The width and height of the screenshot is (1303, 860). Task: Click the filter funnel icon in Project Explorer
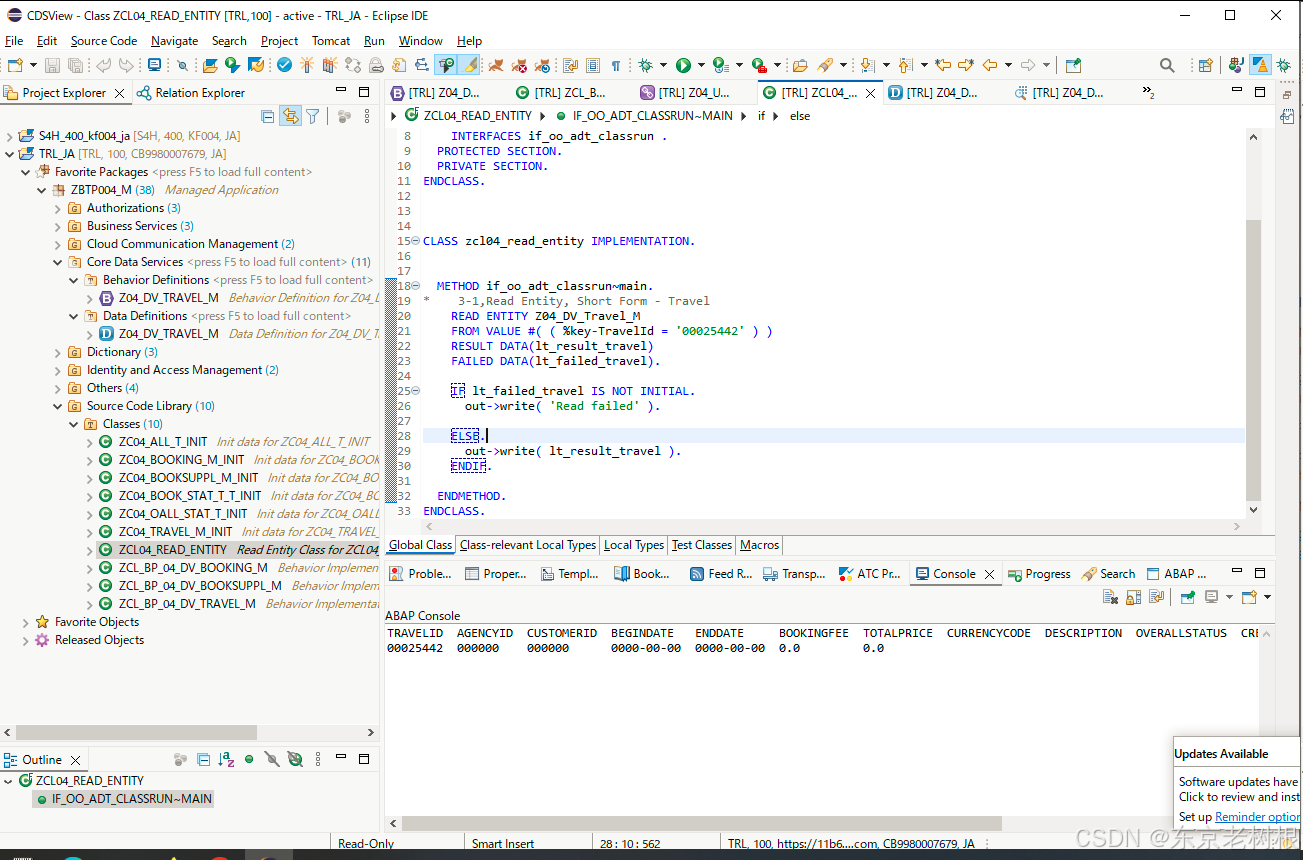click(313, 116)
